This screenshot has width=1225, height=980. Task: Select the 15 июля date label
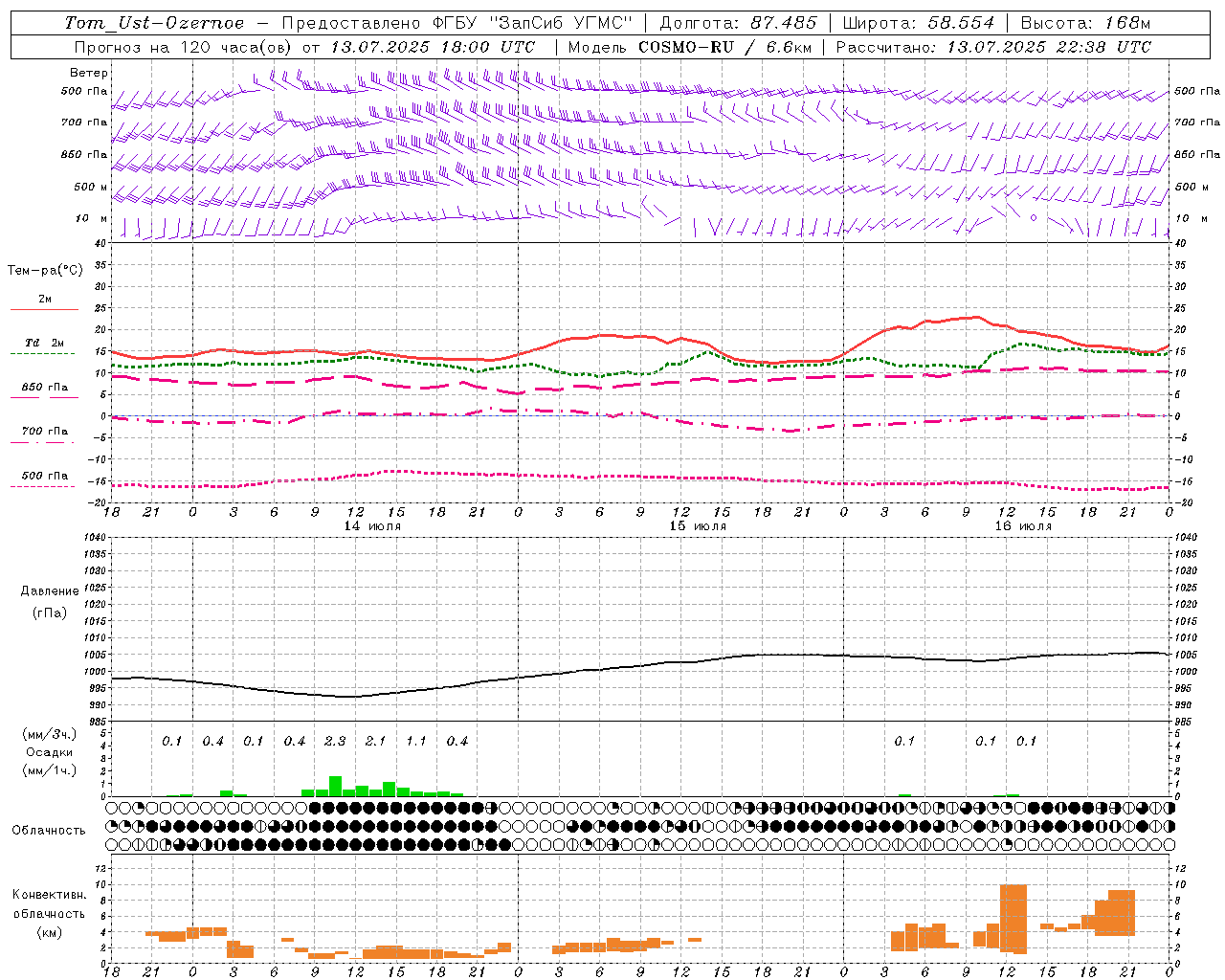tap(698, 526)
